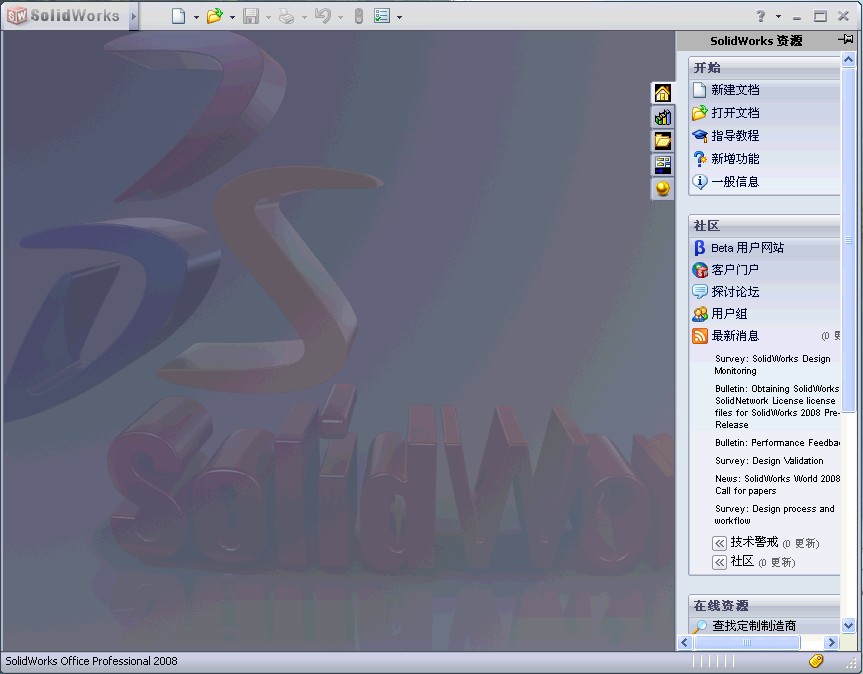Click the SolidWorks logo in title bar
The height and width of the screenshot is (674, 863).
(63, 15)
